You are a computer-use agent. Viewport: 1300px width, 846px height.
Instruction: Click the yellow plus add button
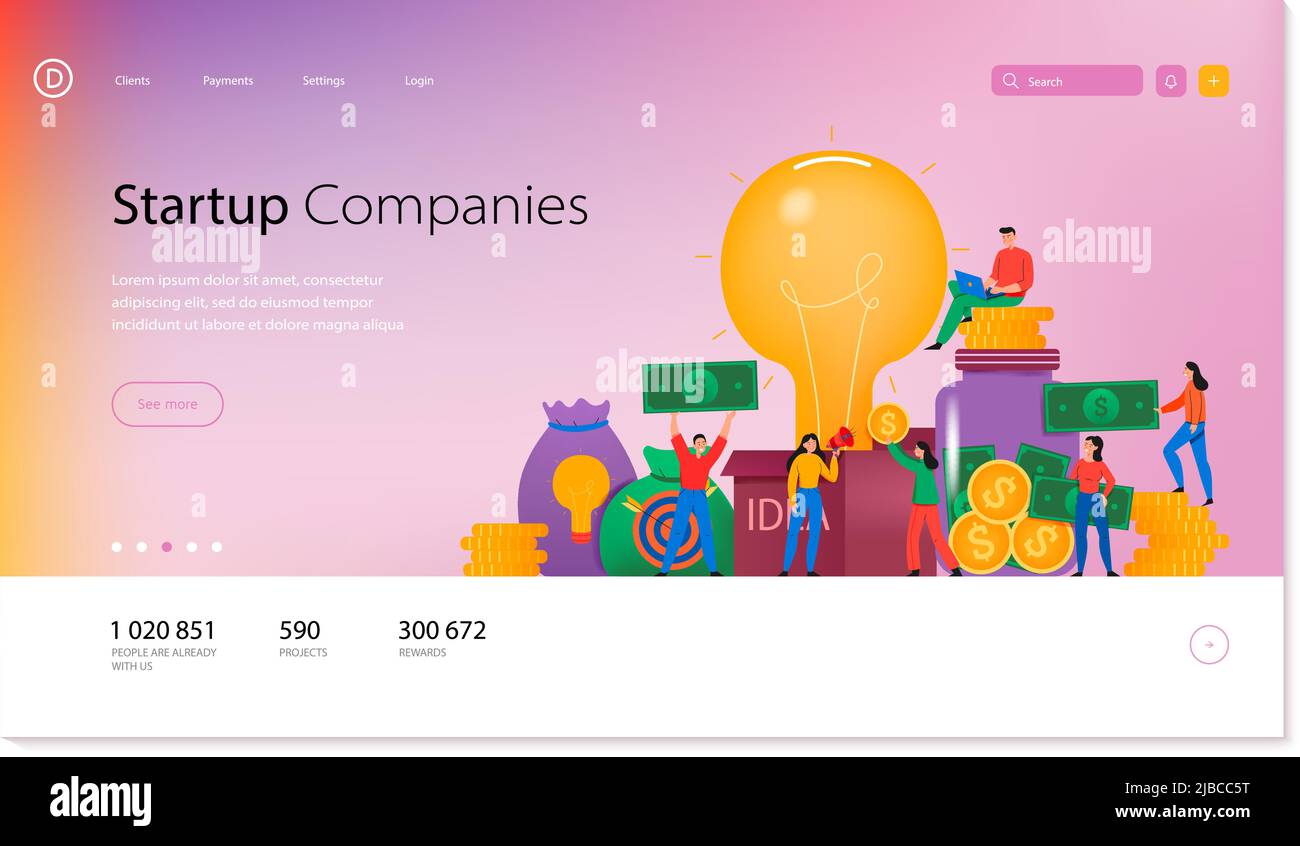[1213, 81]
